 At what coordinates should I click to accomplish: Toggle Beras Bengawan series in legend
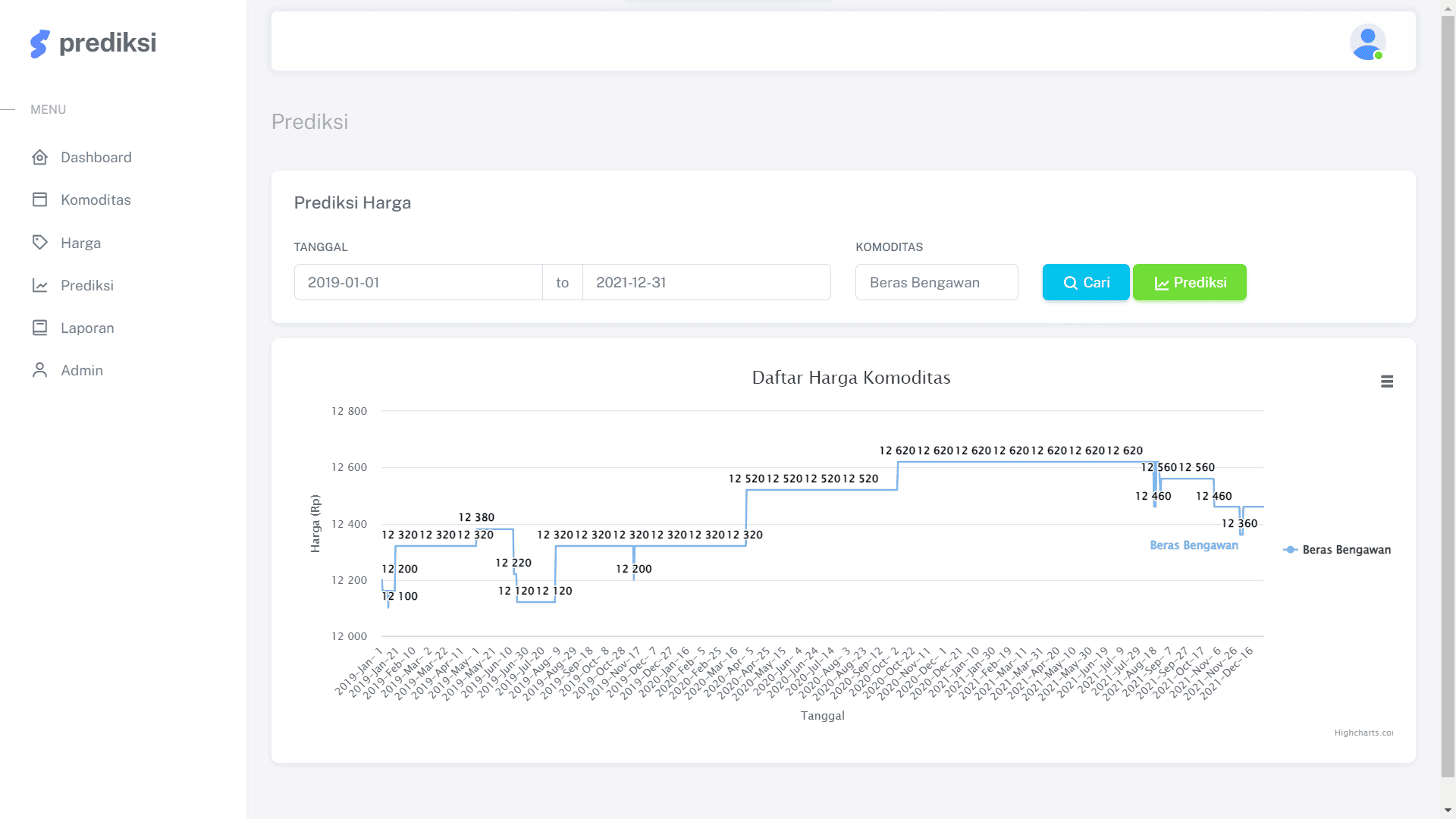1345,550
